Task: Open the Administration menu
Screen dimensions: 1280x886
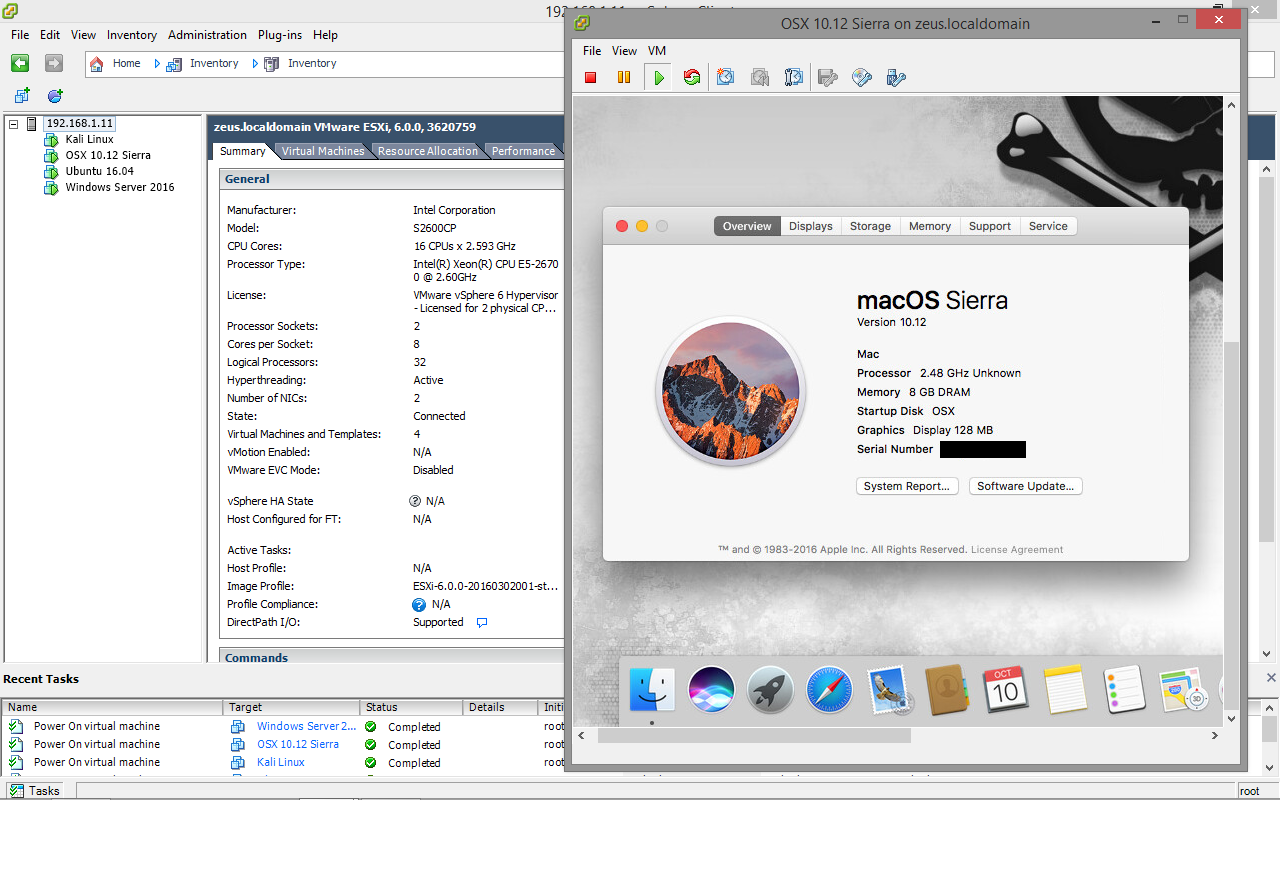Action: tap(207, 35)
